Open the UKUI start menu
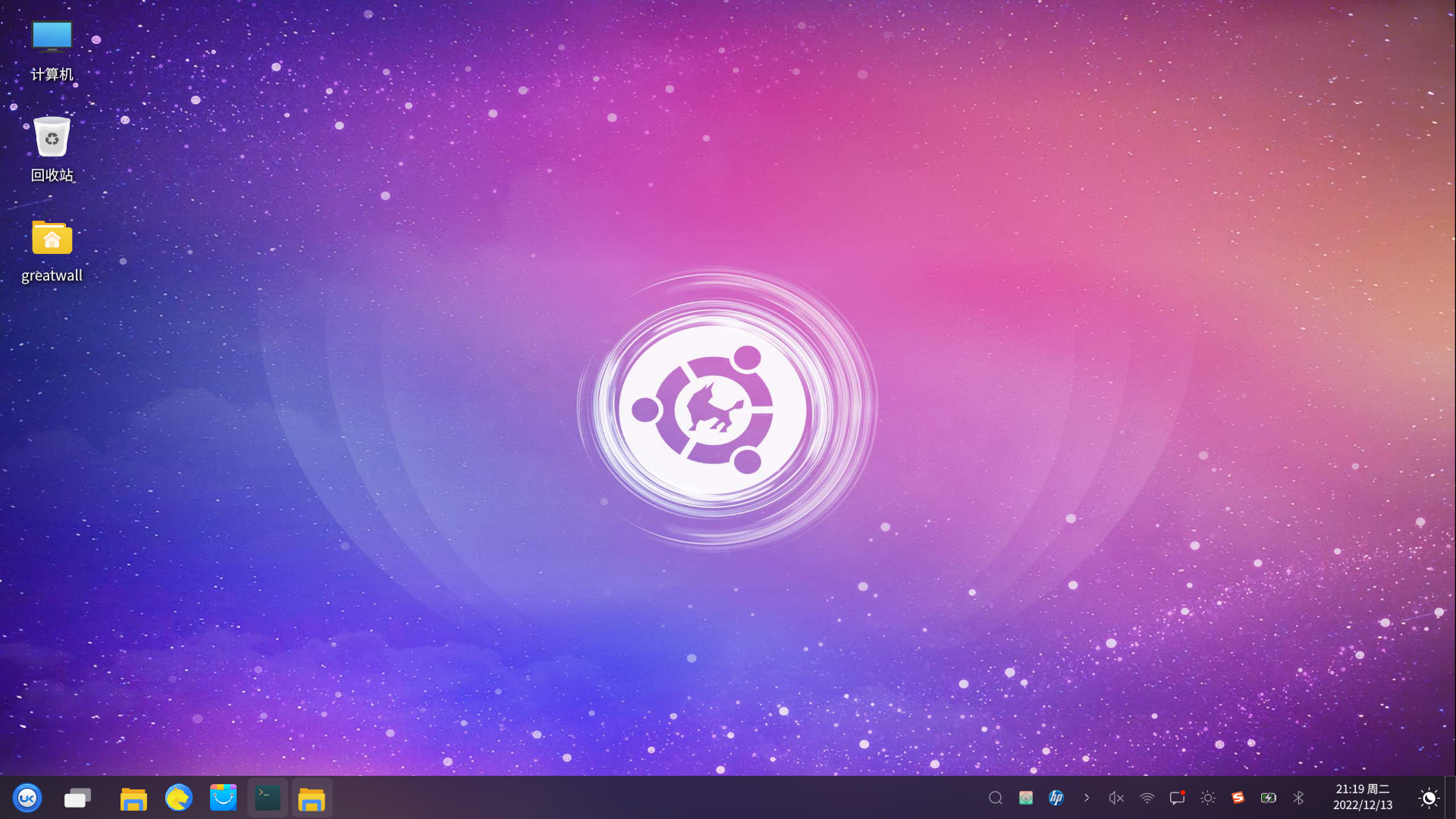This screenshot has width=1456, height=819. [27, 798]
